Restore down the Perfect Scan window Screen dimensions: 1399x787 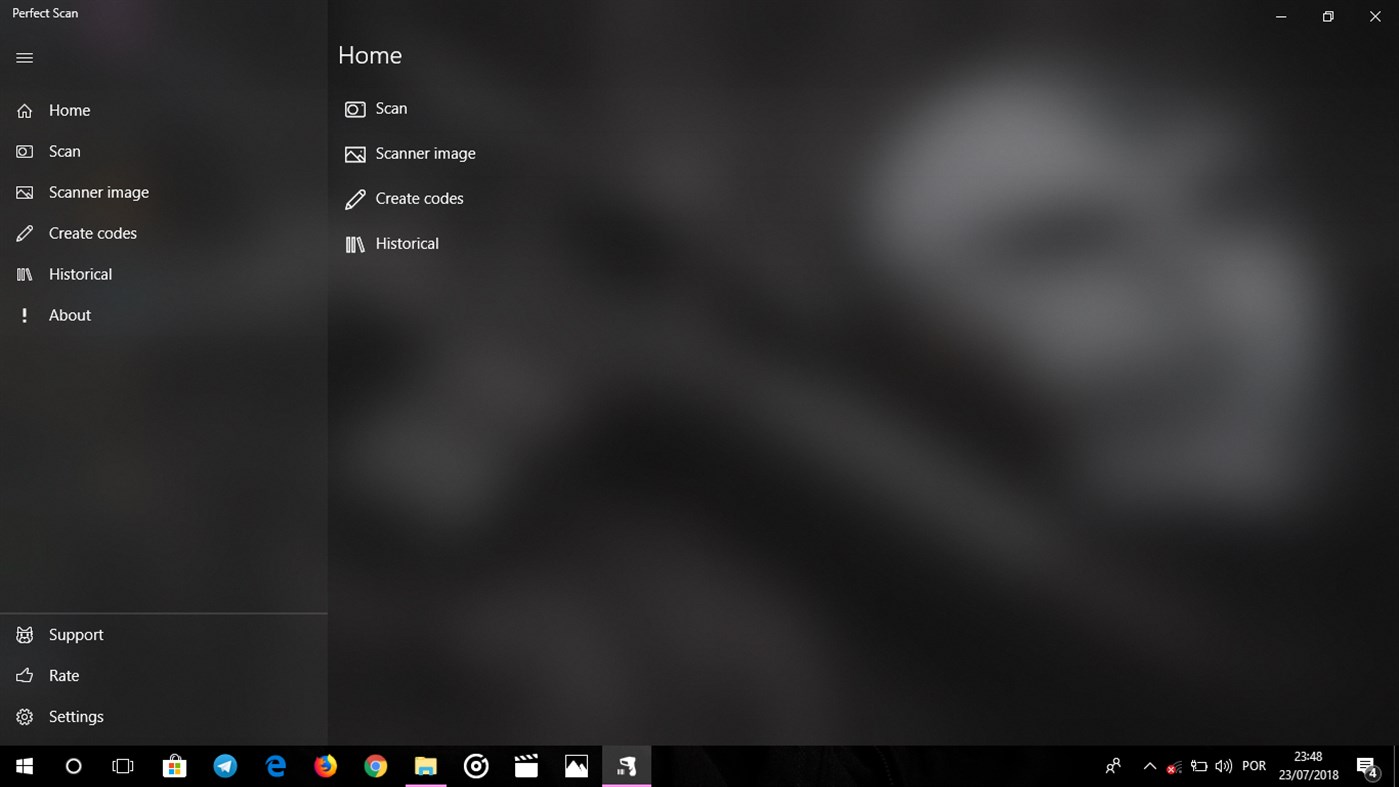tap(1328, 16)
